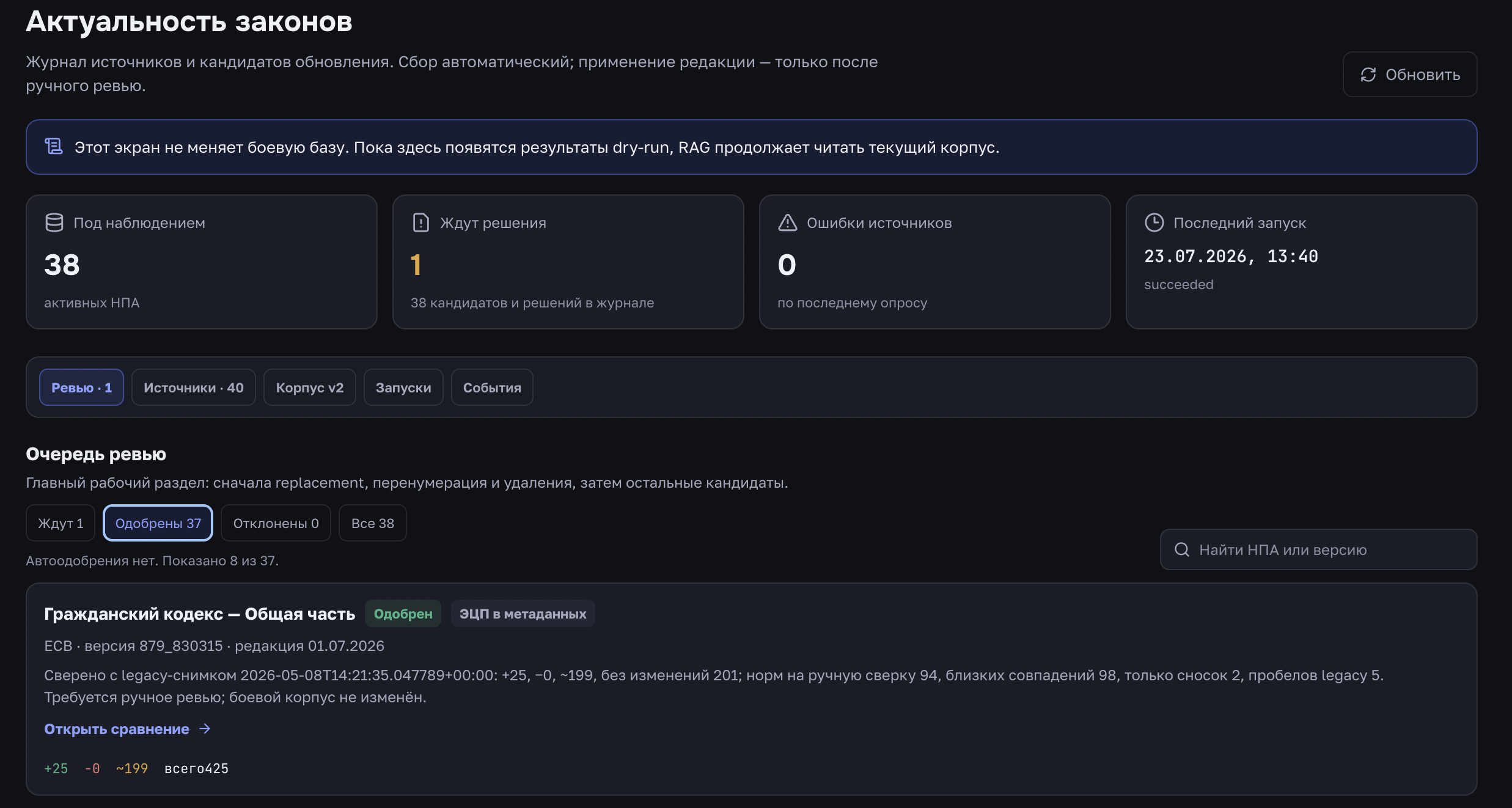Click the source errors count 0
Image resolution: width=1512 pixels, height=808 pixels.
[787, 265]
